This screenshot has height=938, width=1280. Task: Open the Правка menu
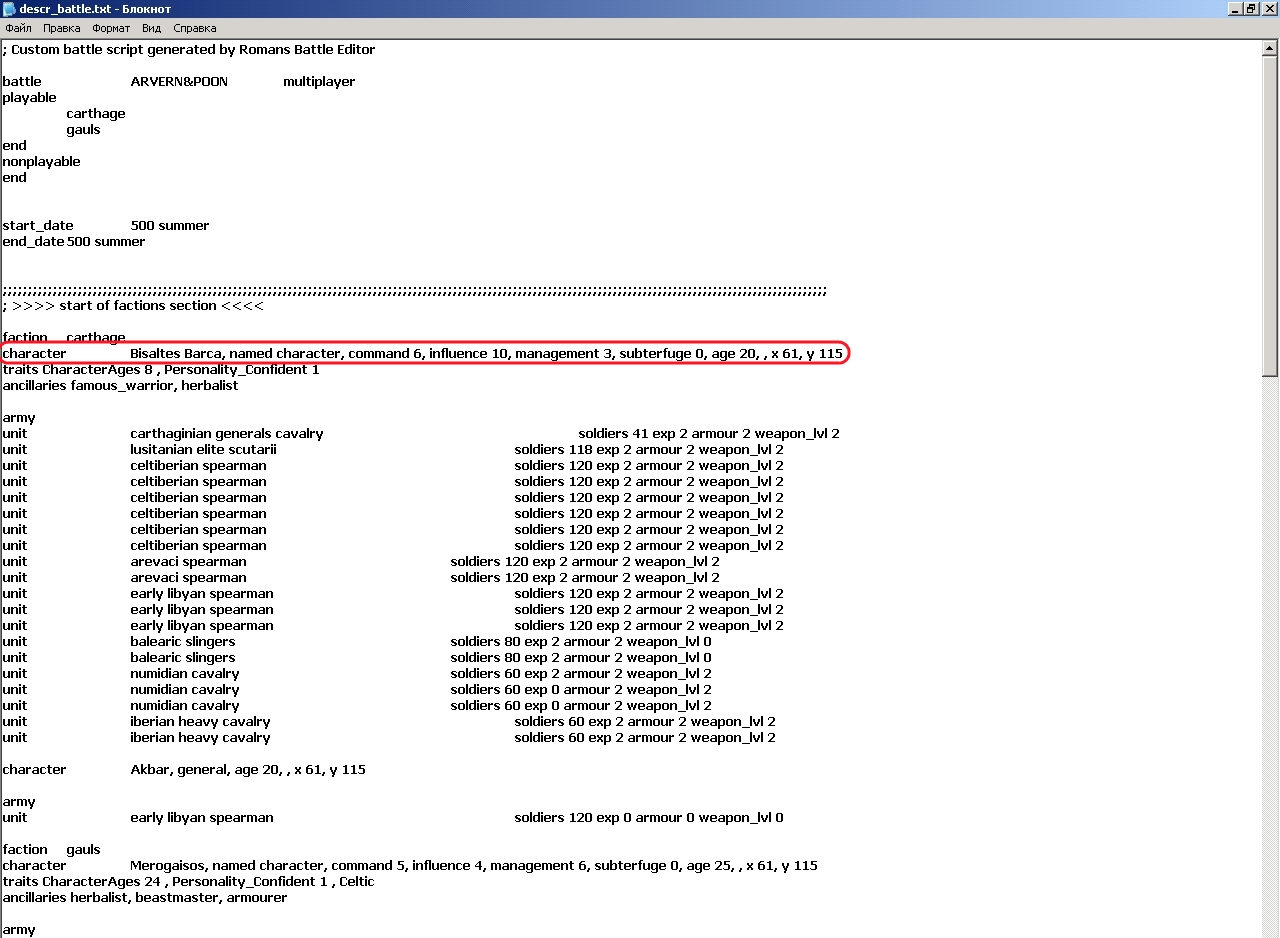point(61,28)
